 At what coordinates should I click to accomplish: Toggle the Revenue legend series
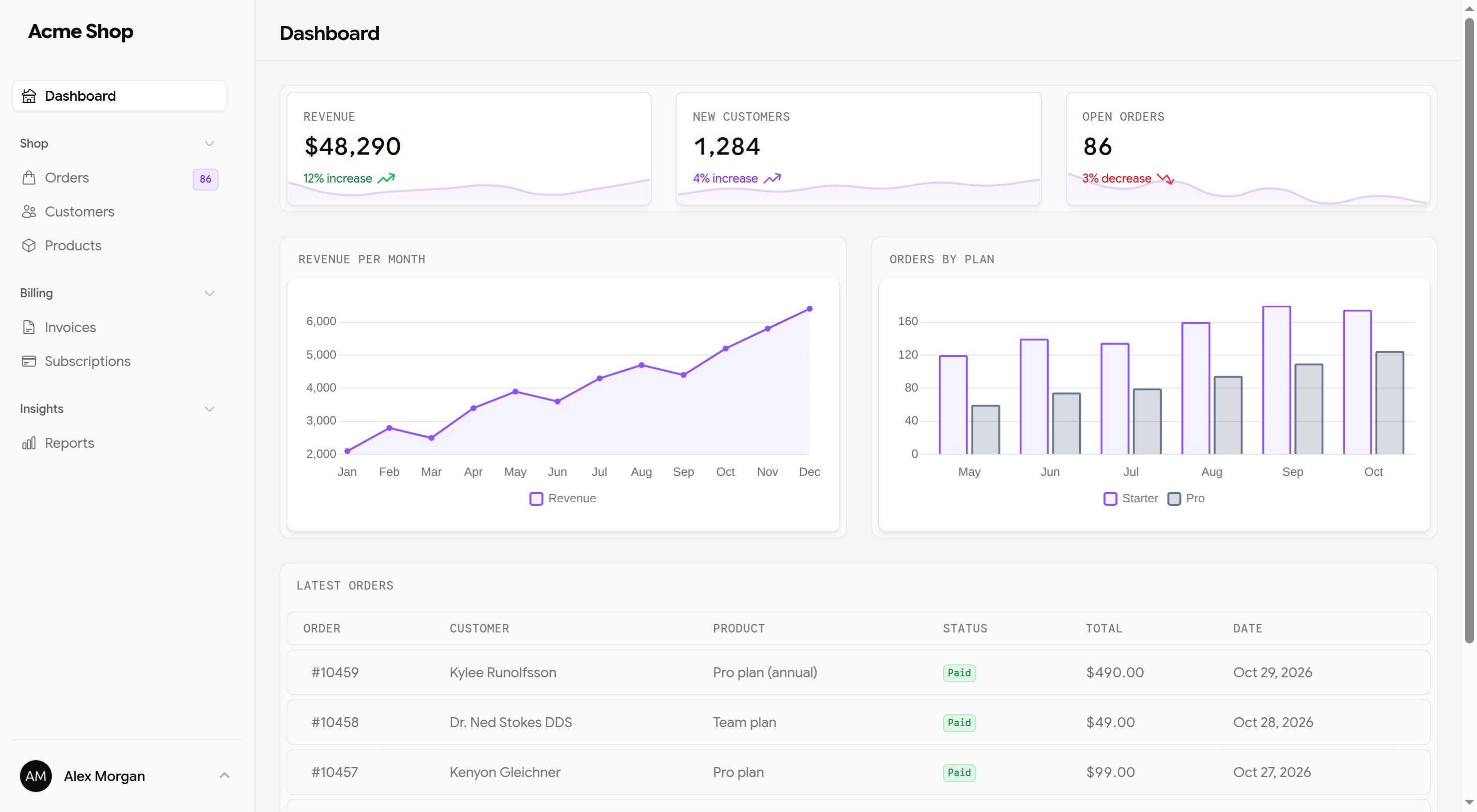click(562, 499)
